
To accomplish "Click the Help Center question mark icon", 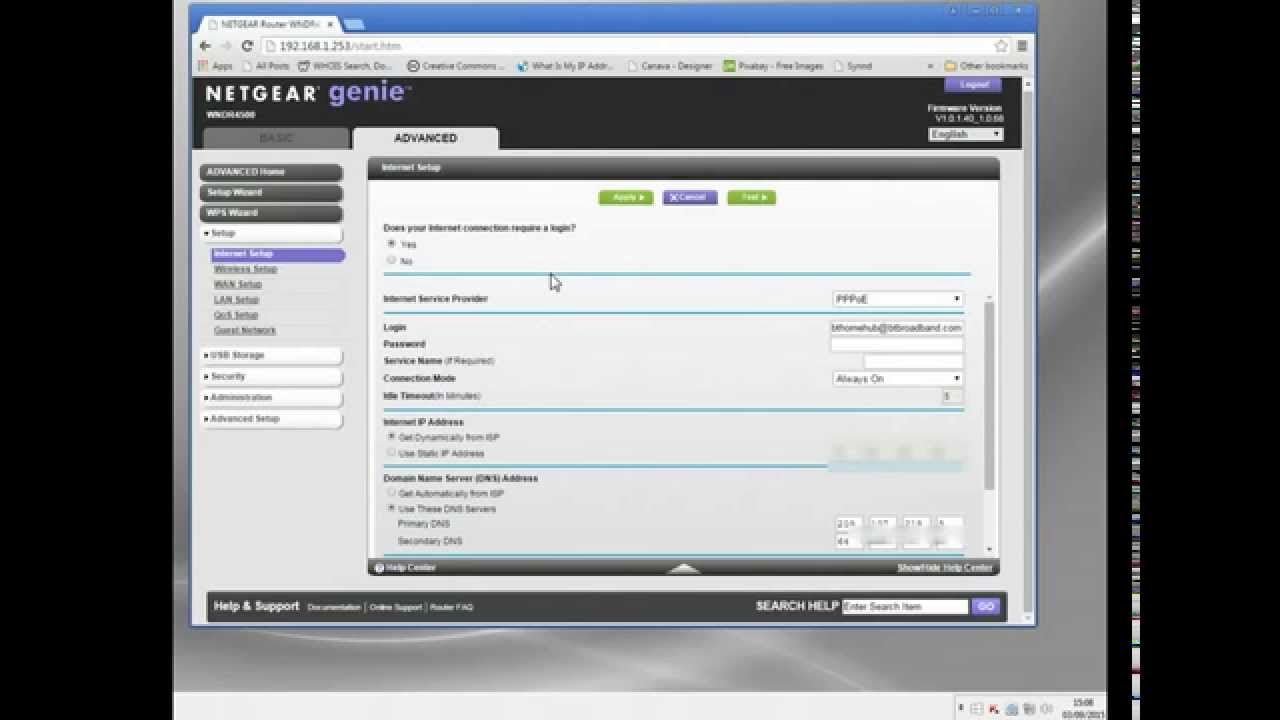I will (379, 568).
